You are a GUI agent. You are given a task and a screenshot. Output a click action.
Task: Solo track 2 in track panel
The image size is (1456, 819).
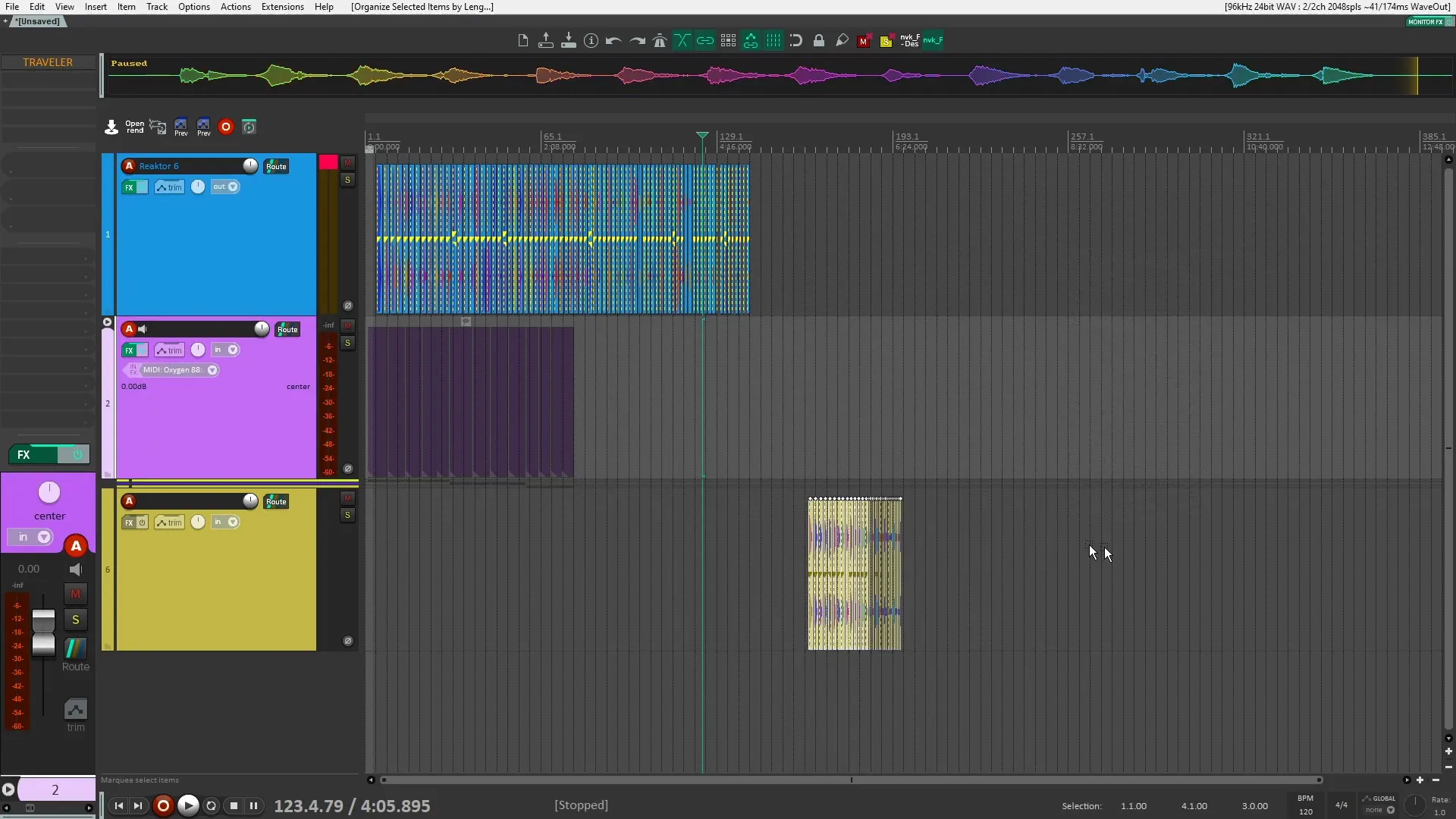[347, 343]
